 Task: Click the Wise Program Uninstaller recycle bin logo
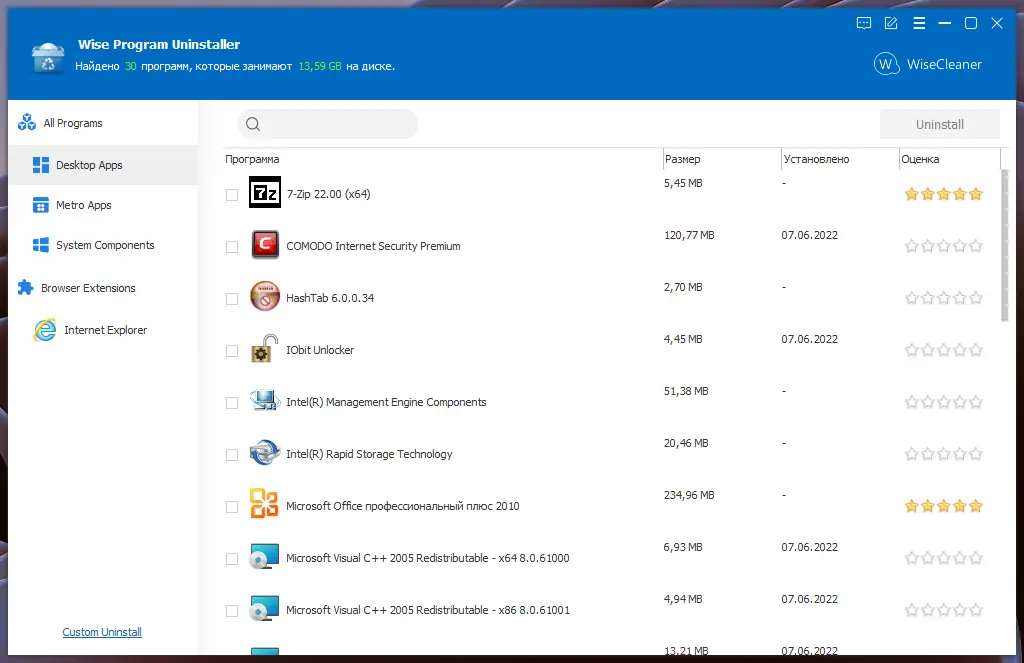(x=48, y=58)
